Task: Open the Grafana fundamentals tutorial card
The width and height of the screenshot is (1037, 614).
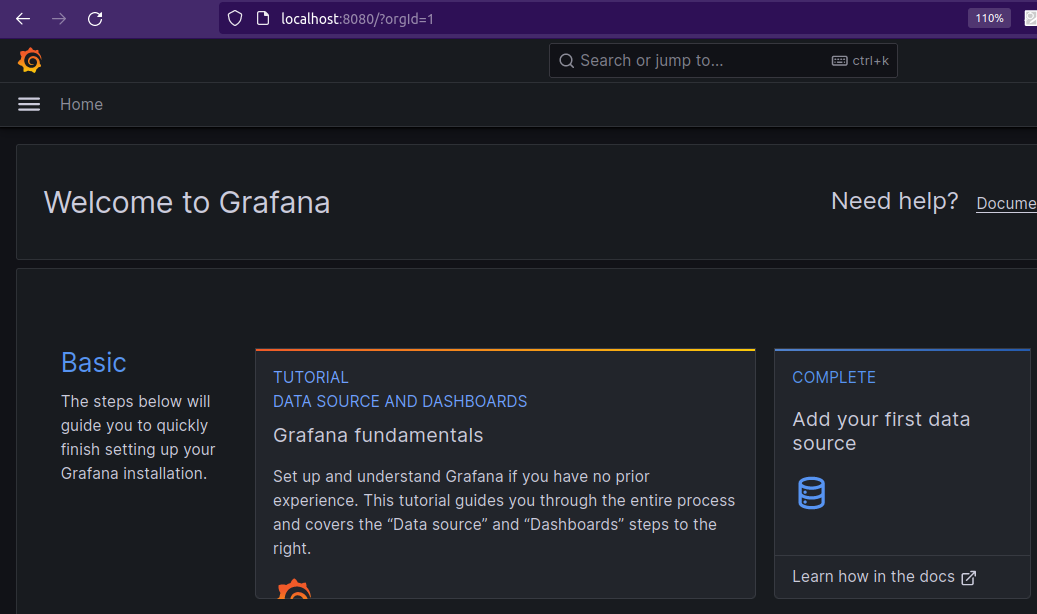Action: pos(505,474)
